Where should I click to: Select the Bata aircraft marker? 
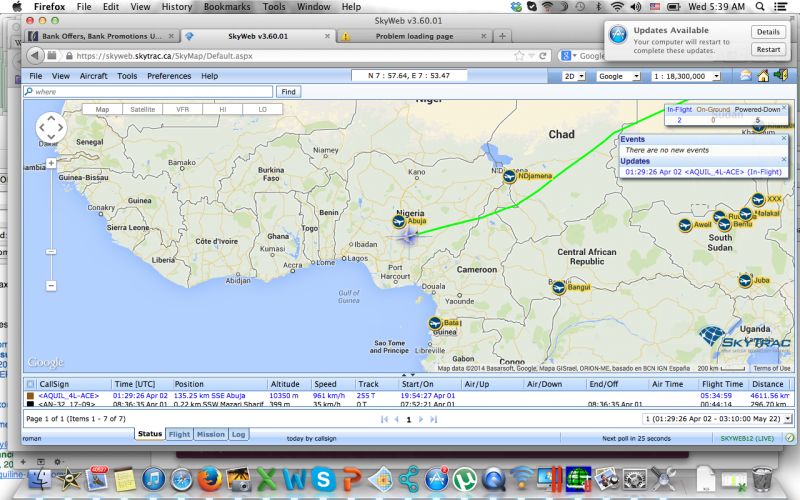click(435, 323)
